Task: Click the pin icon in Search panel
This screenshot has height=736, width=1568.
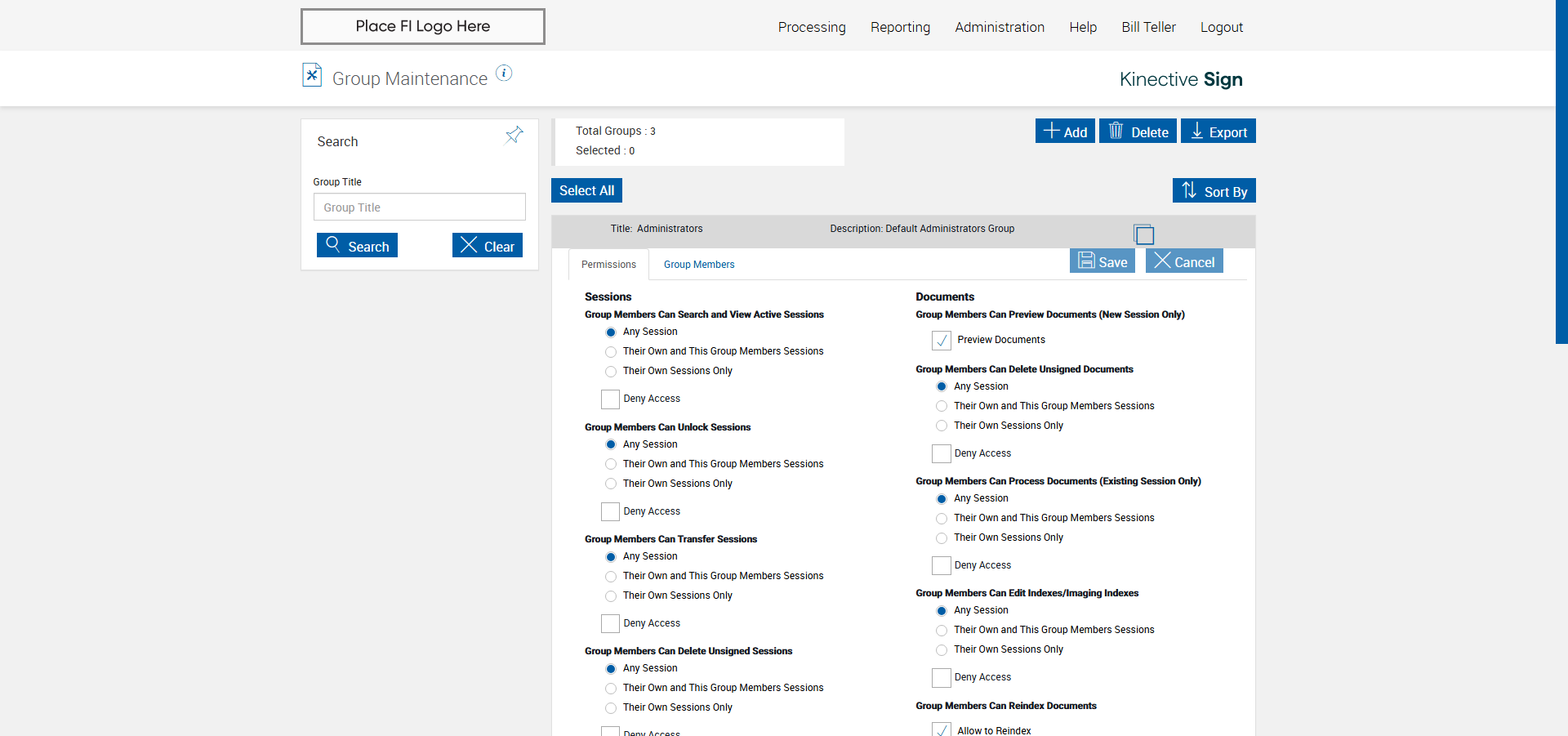Action: click(514, 135)
